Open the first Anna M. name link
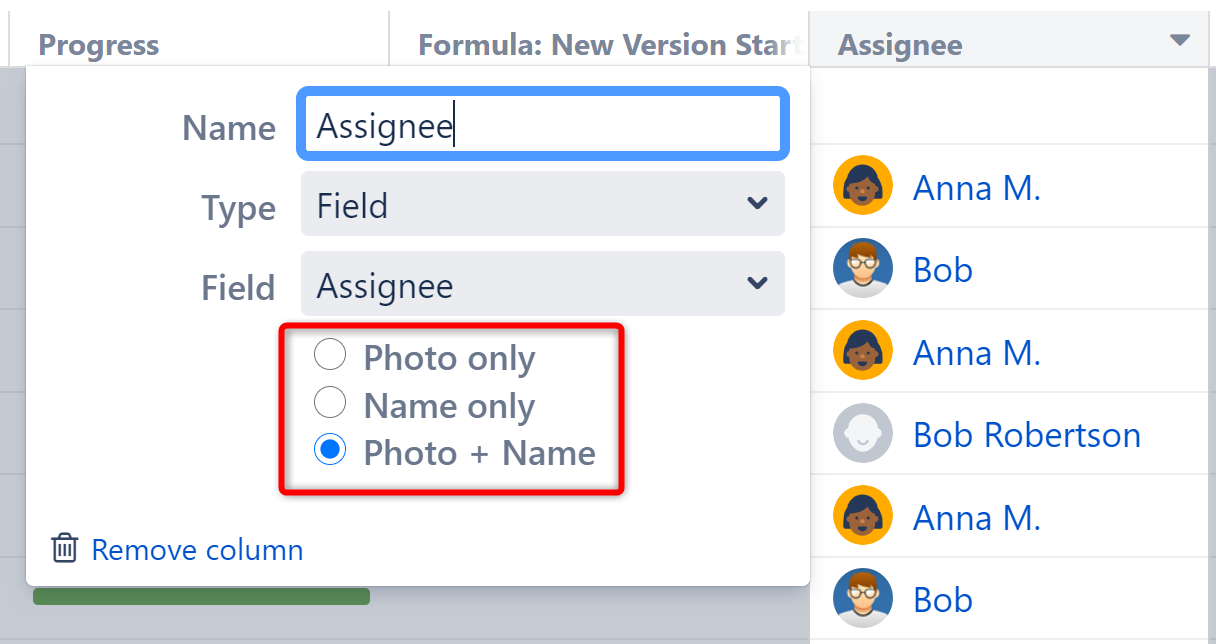 976,187
